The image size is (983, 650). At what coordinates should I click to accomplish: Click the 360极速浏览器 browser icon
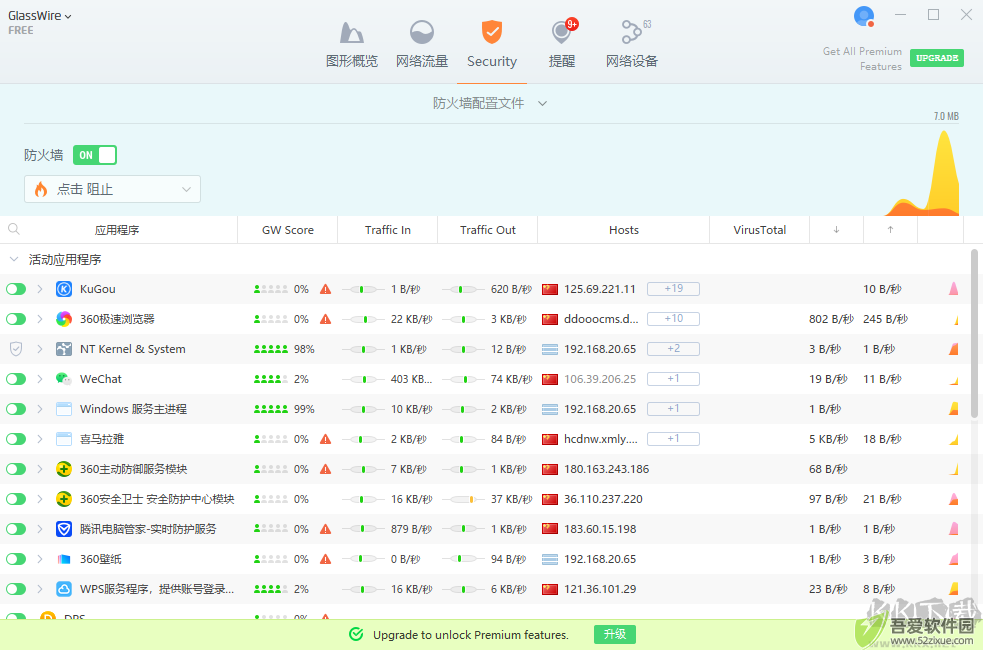64,319
